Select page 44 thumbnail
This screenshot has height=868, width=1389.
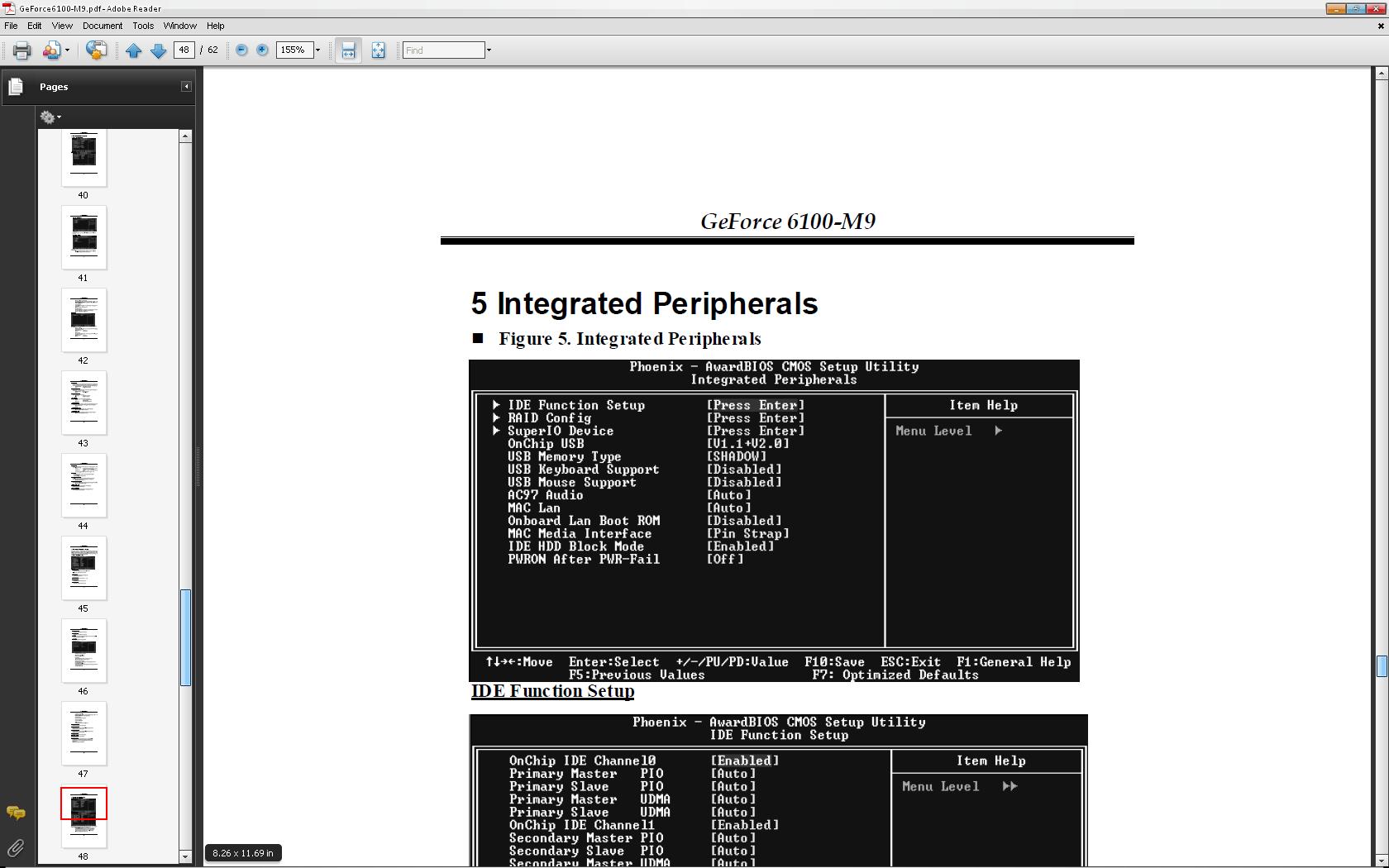coord(84,485)
